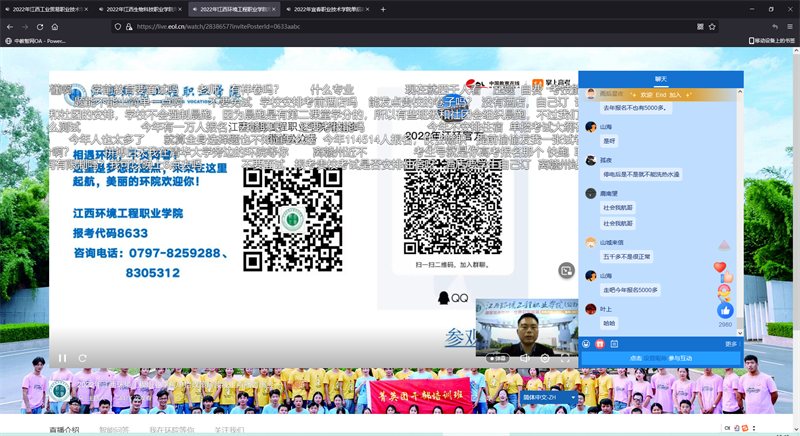Open the emoji picker in chat

point(586,344)
